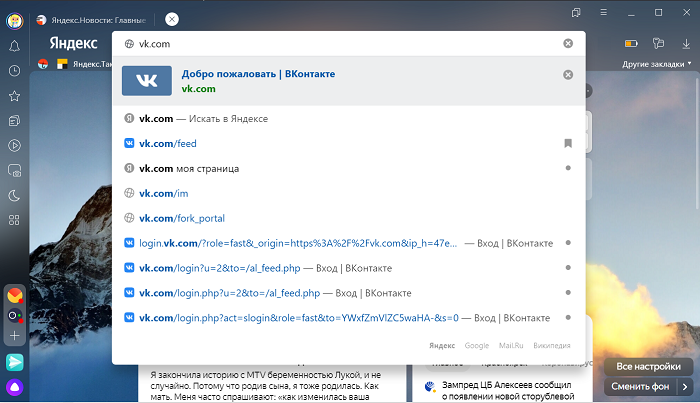Select the Google search engine option
Screen dimensions: 700x403
tap(476, 345)
